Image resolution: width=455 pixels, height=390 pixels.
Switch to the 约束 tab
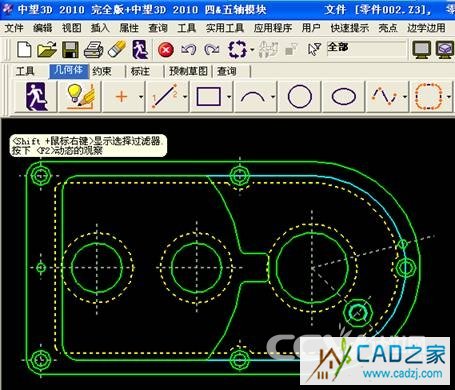click(102, 71)
